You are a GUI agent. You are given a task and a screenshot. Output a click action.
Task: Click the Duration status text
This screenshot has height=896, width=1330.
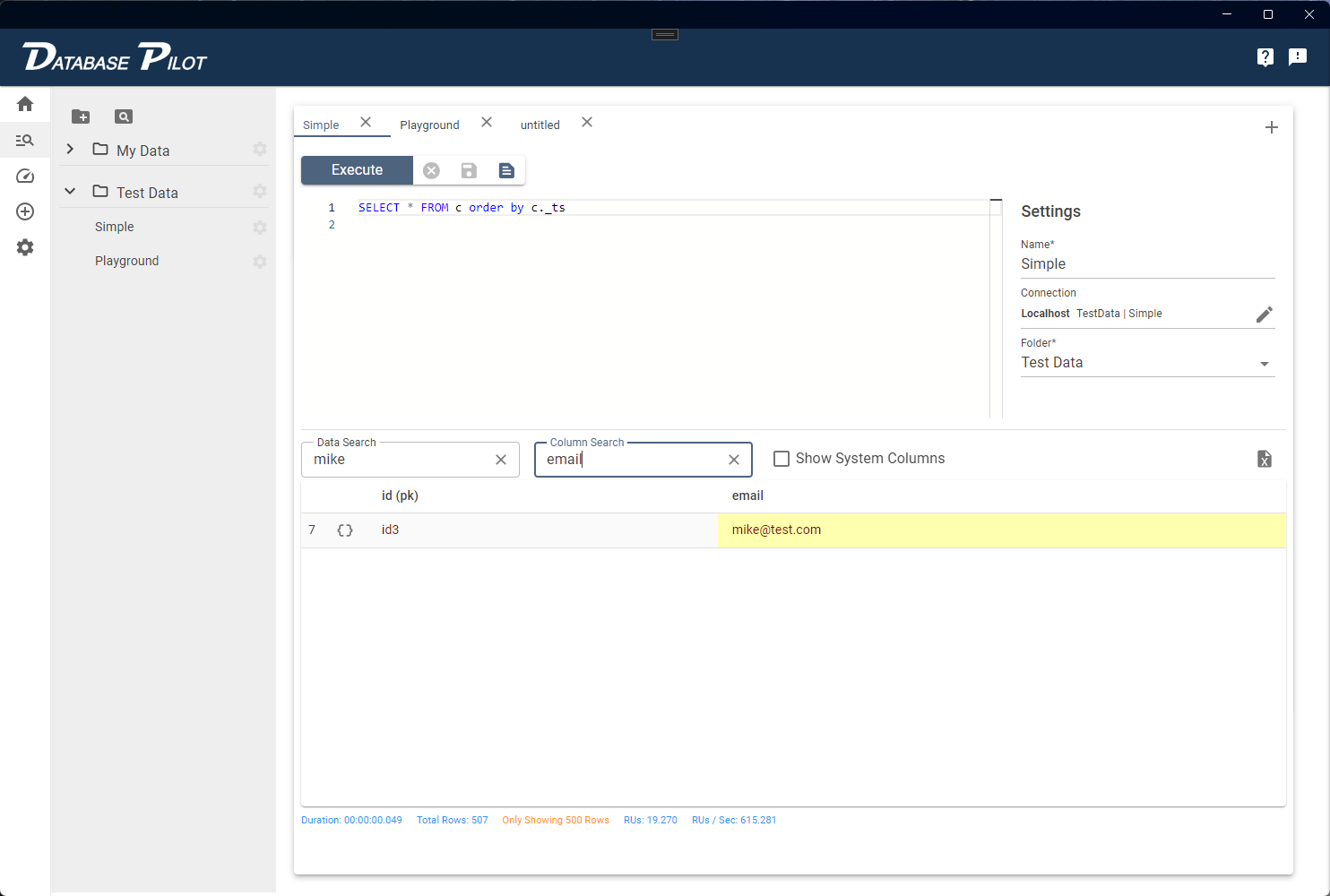click(351, 820)
